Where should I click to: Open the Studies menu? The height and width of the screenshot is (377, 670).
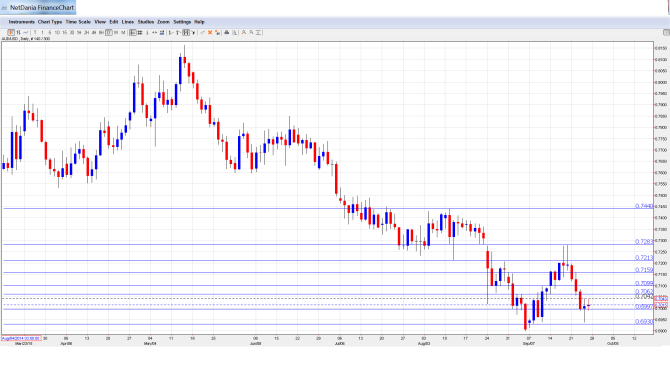click(146, 22)
